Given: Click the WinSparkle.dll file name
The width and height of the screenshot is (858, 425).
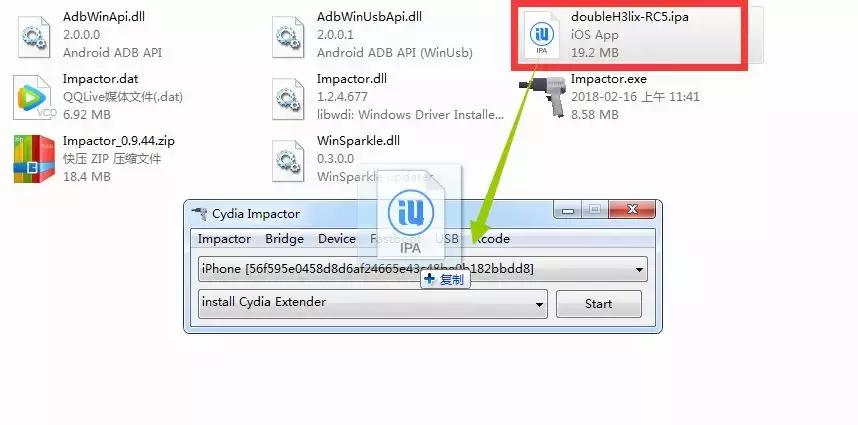Looking at the screenshot, I should 358,141.
